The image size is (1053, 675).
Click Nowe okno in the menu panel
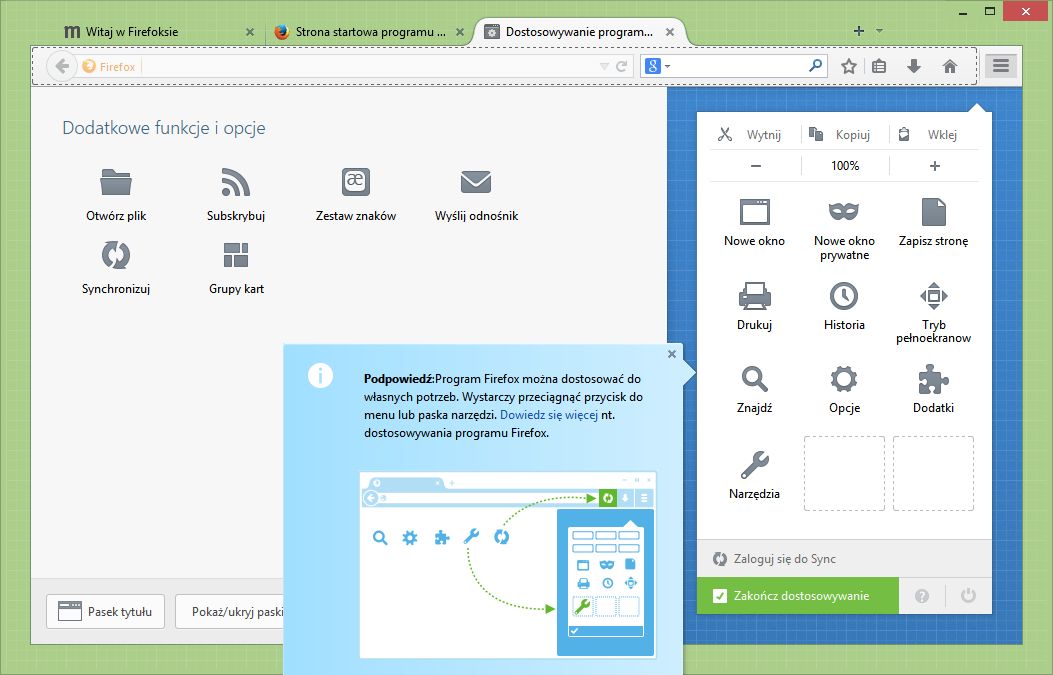(754, 223)
